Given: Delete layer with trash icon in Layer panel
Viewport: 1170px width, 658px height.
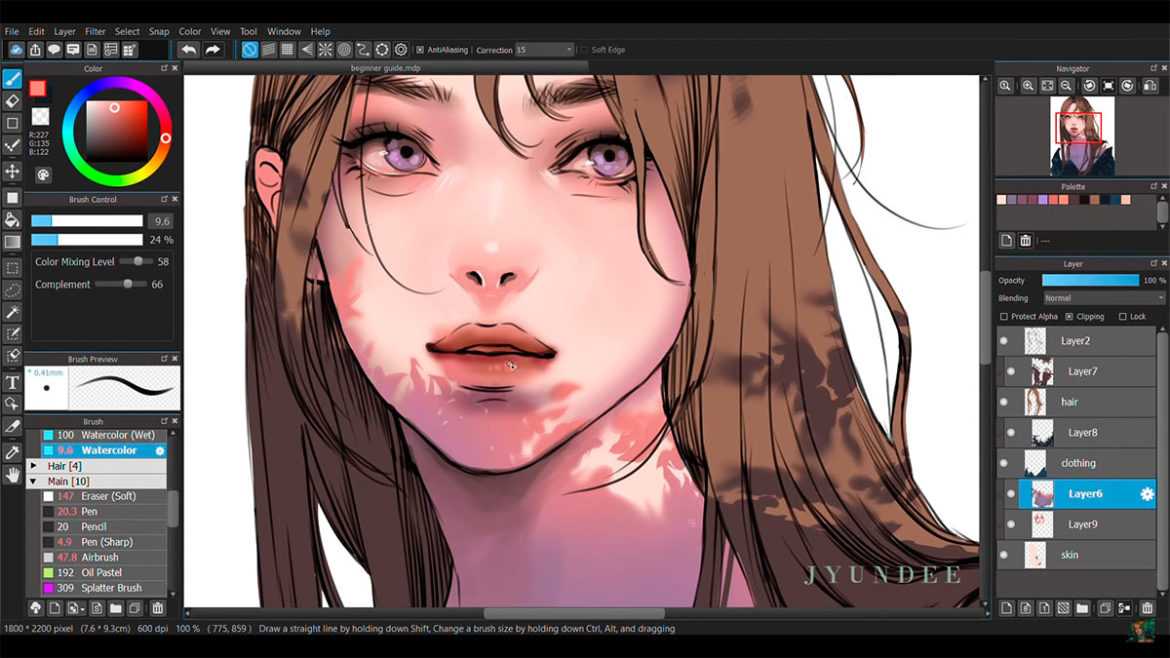Looking at the screenshot, I should tap(1148, 608).
